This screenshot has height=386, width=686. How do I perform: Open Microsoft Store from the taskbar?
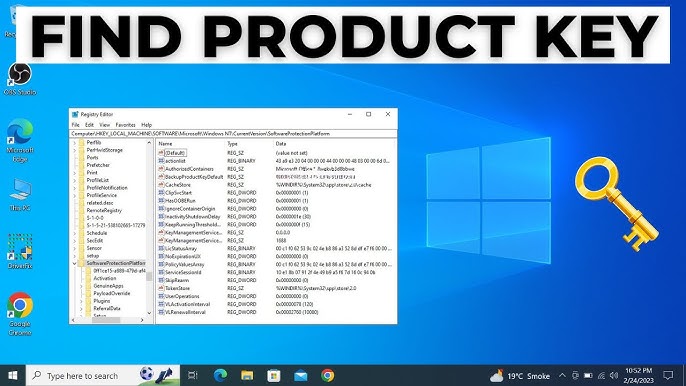pos(274,375)
